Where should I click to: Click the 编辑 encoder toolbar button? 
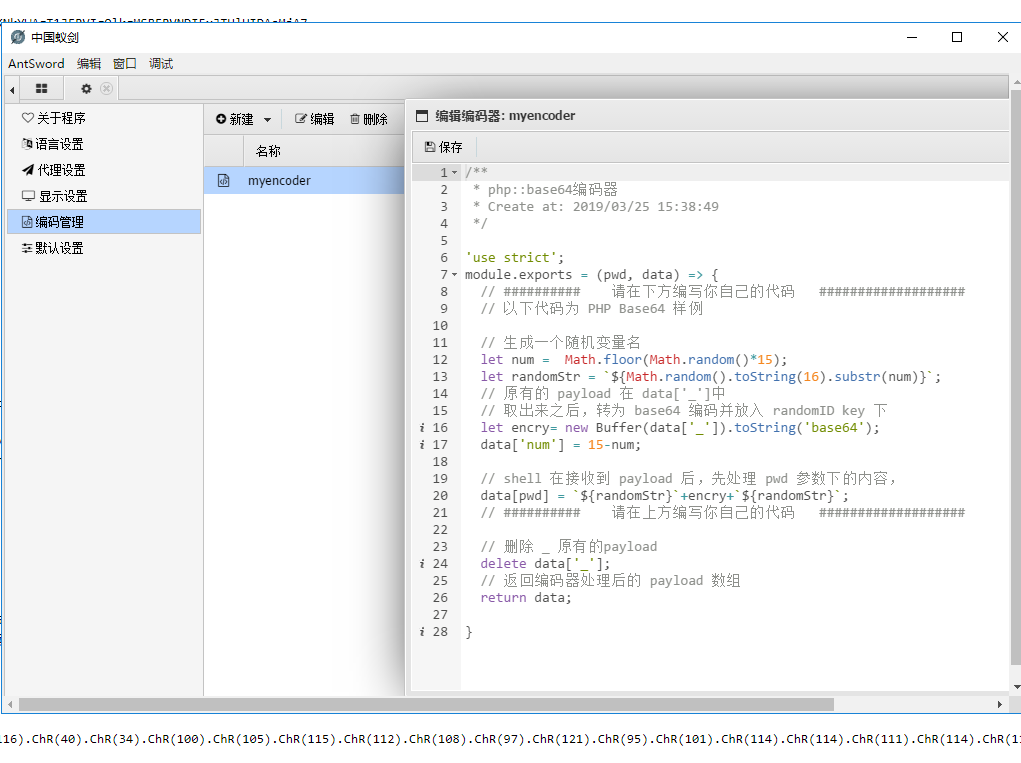pyautogui.click(x=315, y=119)
